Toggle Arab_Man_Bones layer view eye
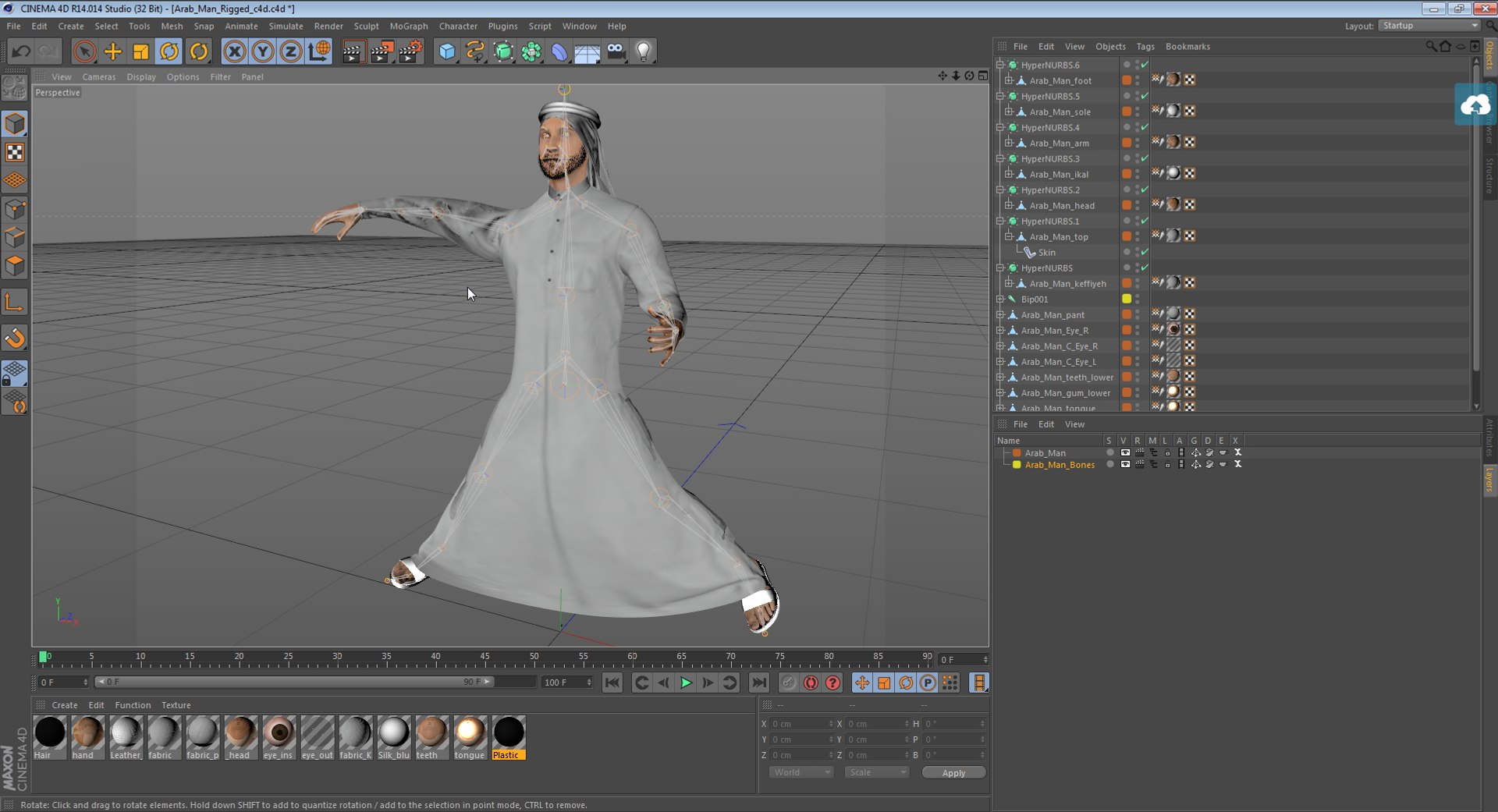 pyautogui.click(x=1125, y=464)
